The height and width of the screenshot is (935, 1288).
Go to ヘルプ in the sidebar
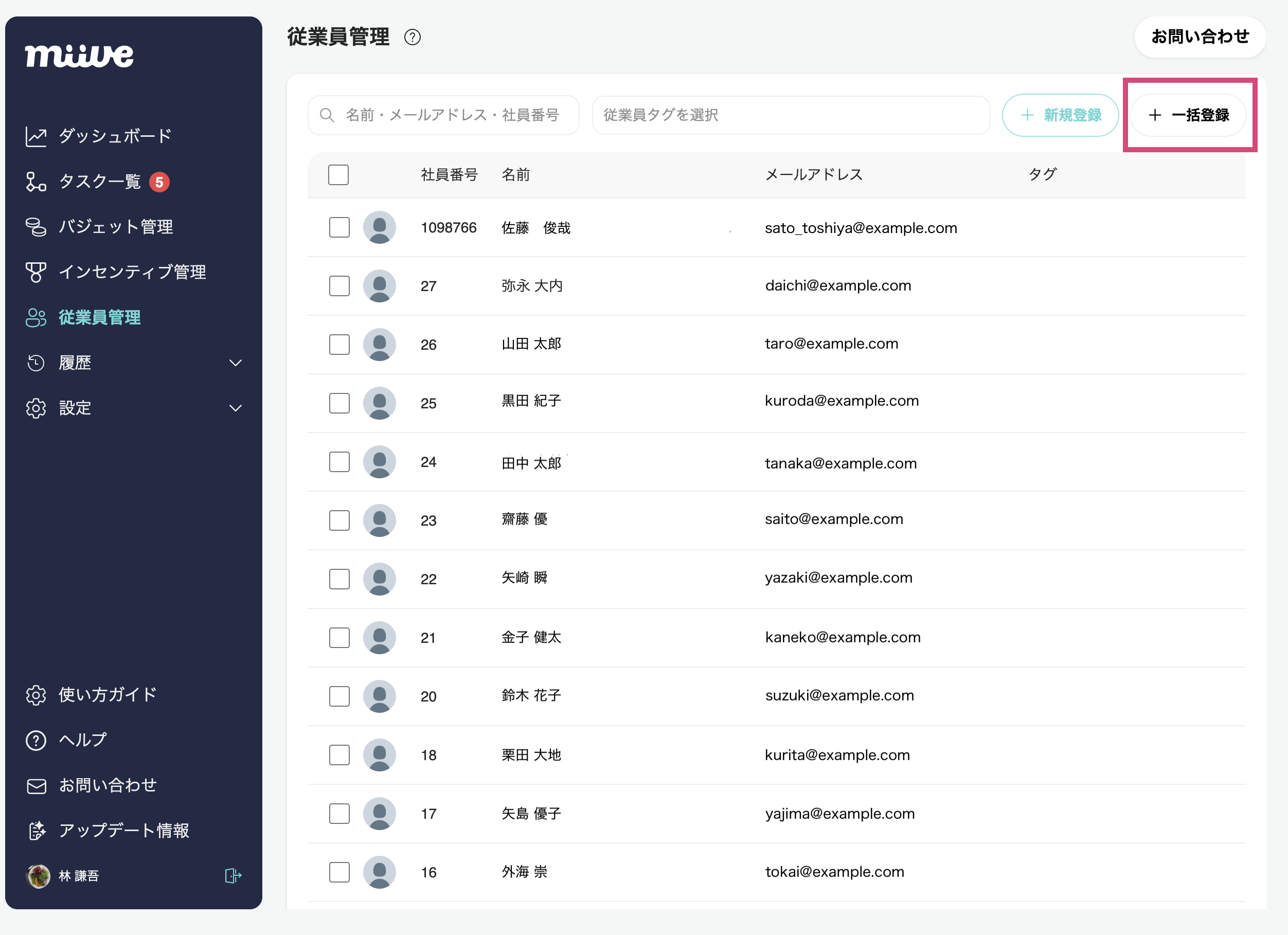[83, 740]
